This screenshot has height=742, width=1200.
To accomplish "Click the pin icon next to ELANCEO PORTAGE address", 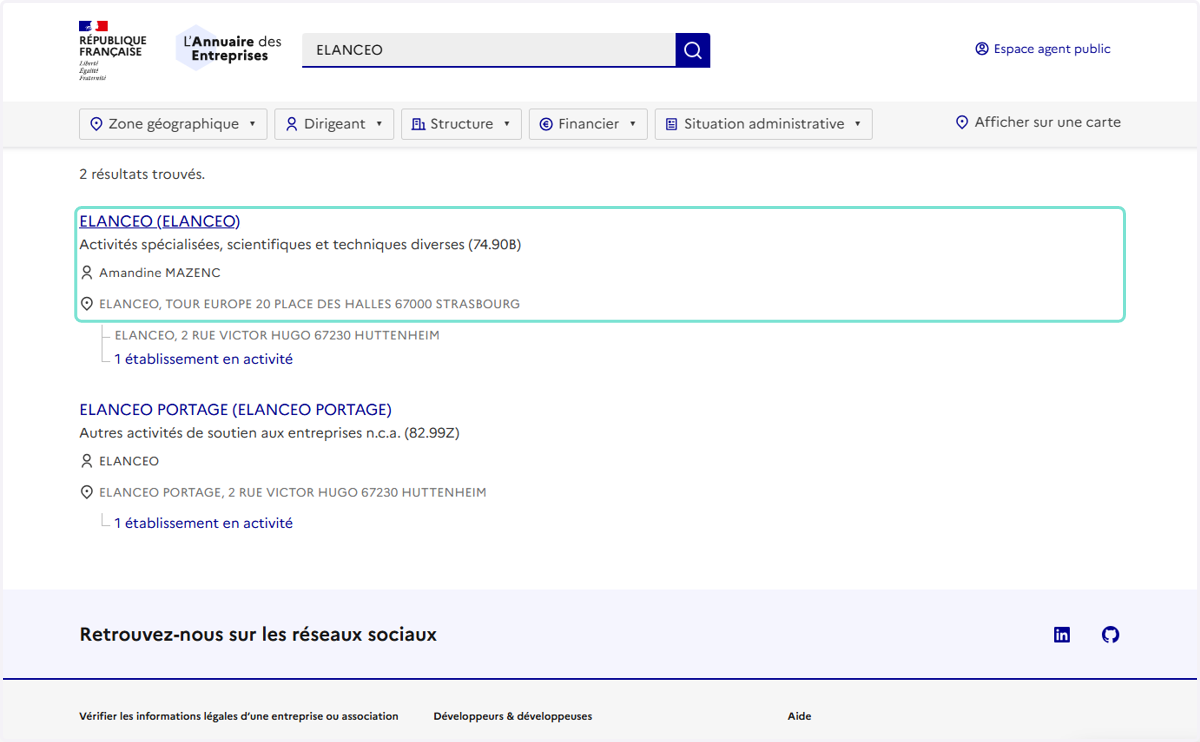I will [87, 492].
